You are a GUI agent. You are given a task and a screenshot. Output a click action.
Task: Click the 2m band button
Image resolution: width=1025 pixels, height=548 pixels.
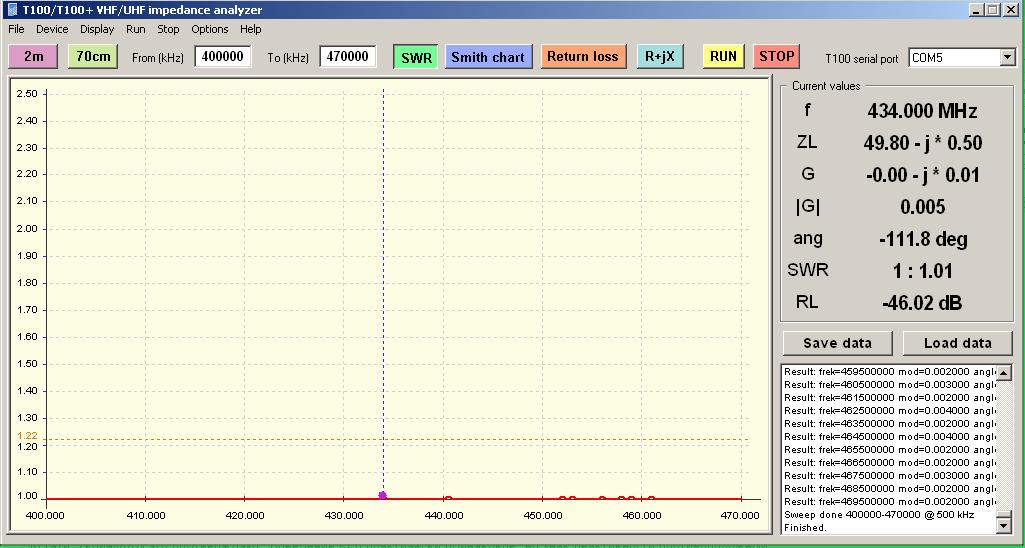coord(34,57)
